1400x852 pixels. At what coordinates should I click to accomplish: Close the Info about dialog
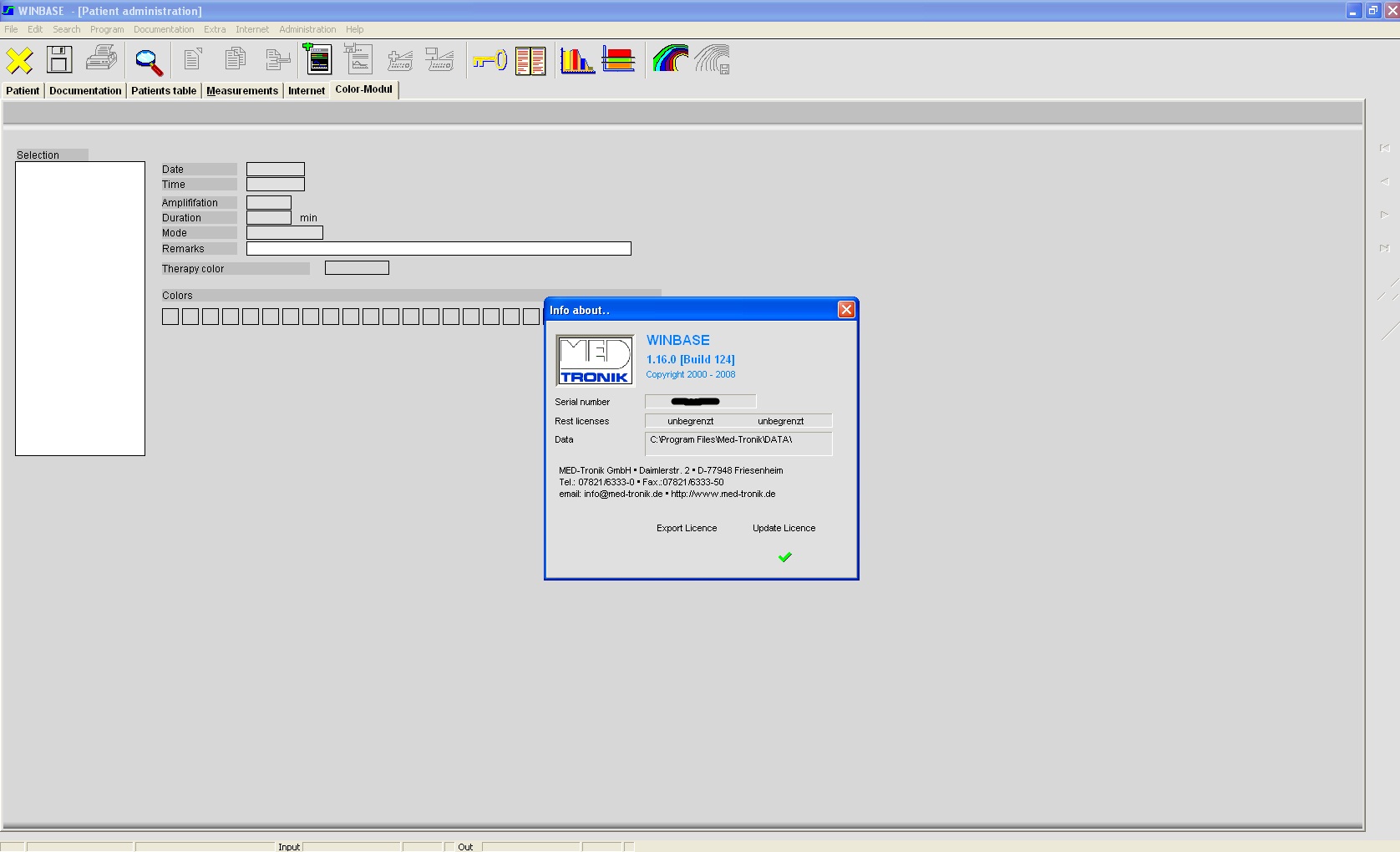click(846, 310)
